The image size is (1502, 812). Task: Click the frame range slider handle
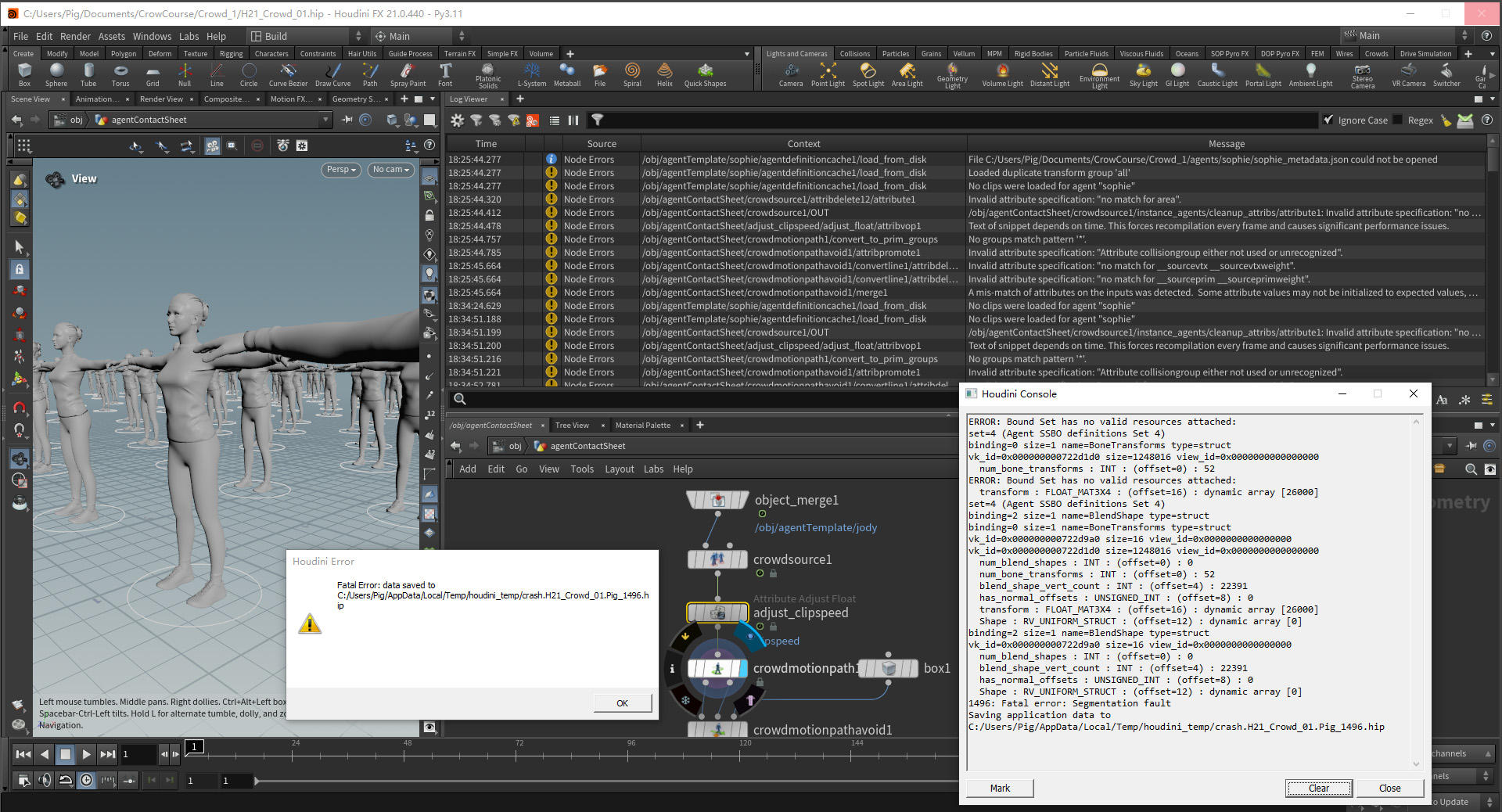pyautogui.click(x=257, y=780)
